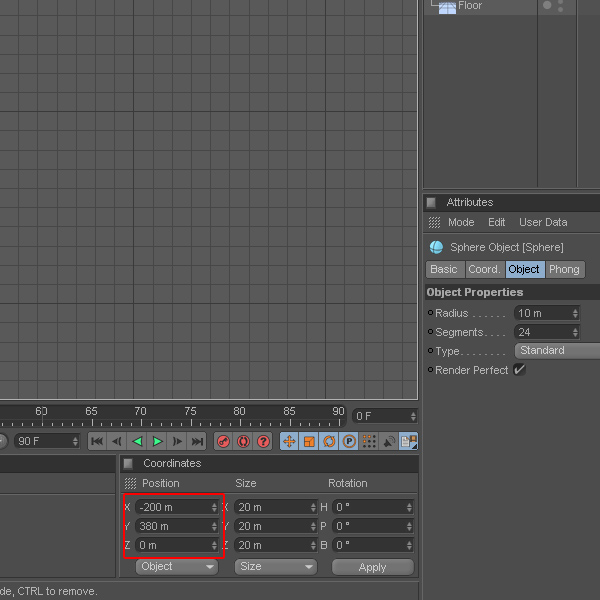This screenshot has width=600, height=600.
Task: Click the Sphere Object icon in Attributes
Action: pos(436,247)
